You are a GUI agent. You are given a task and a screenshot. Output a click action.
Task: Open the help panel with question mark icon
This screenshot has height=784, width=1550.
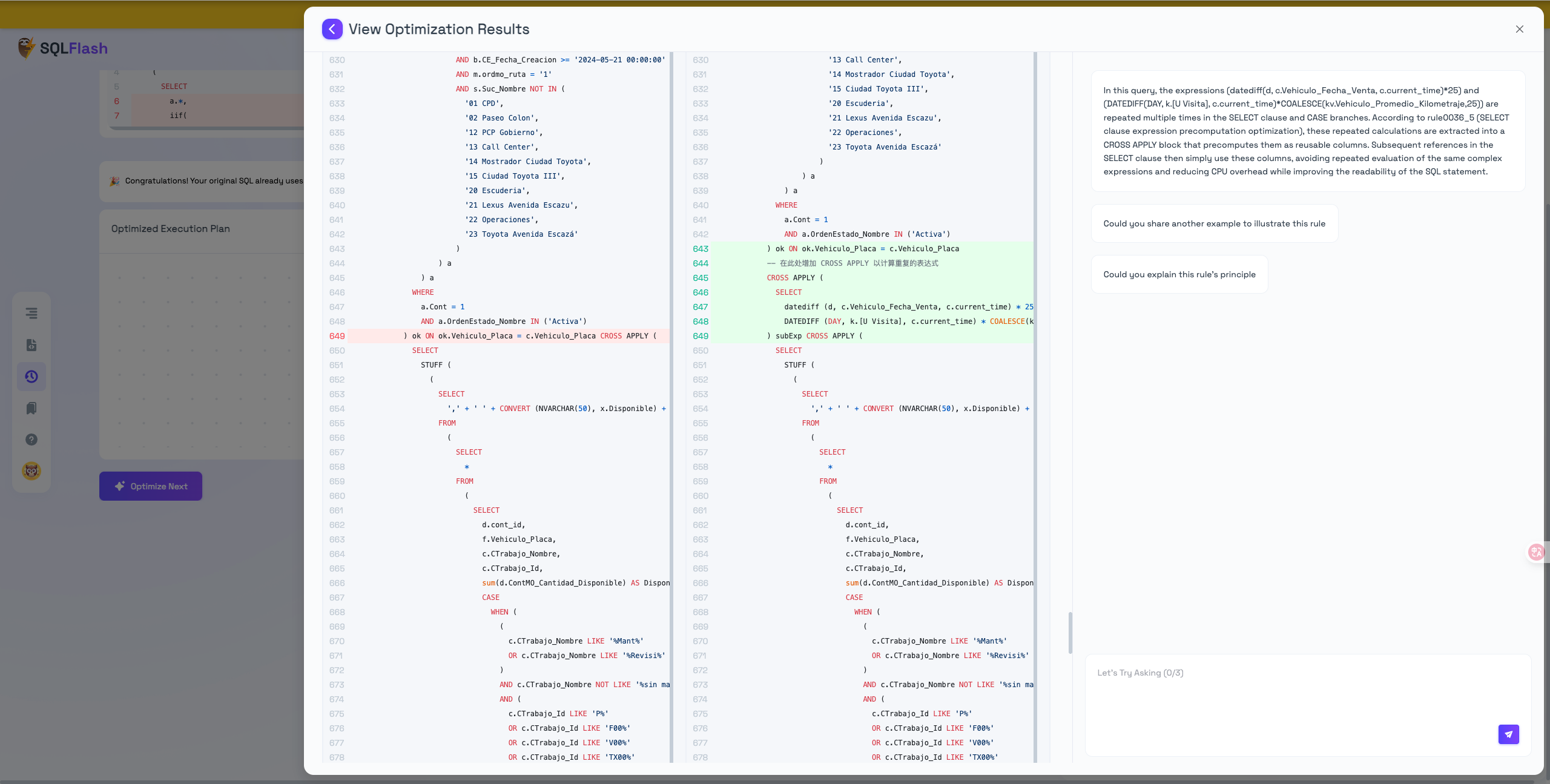click(x=31, y=440)
